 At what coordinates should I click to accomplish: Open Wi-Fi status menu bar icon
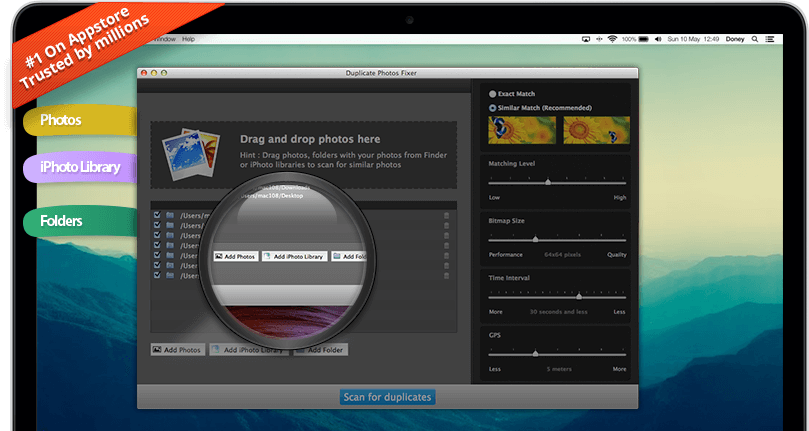click(612, 39)
